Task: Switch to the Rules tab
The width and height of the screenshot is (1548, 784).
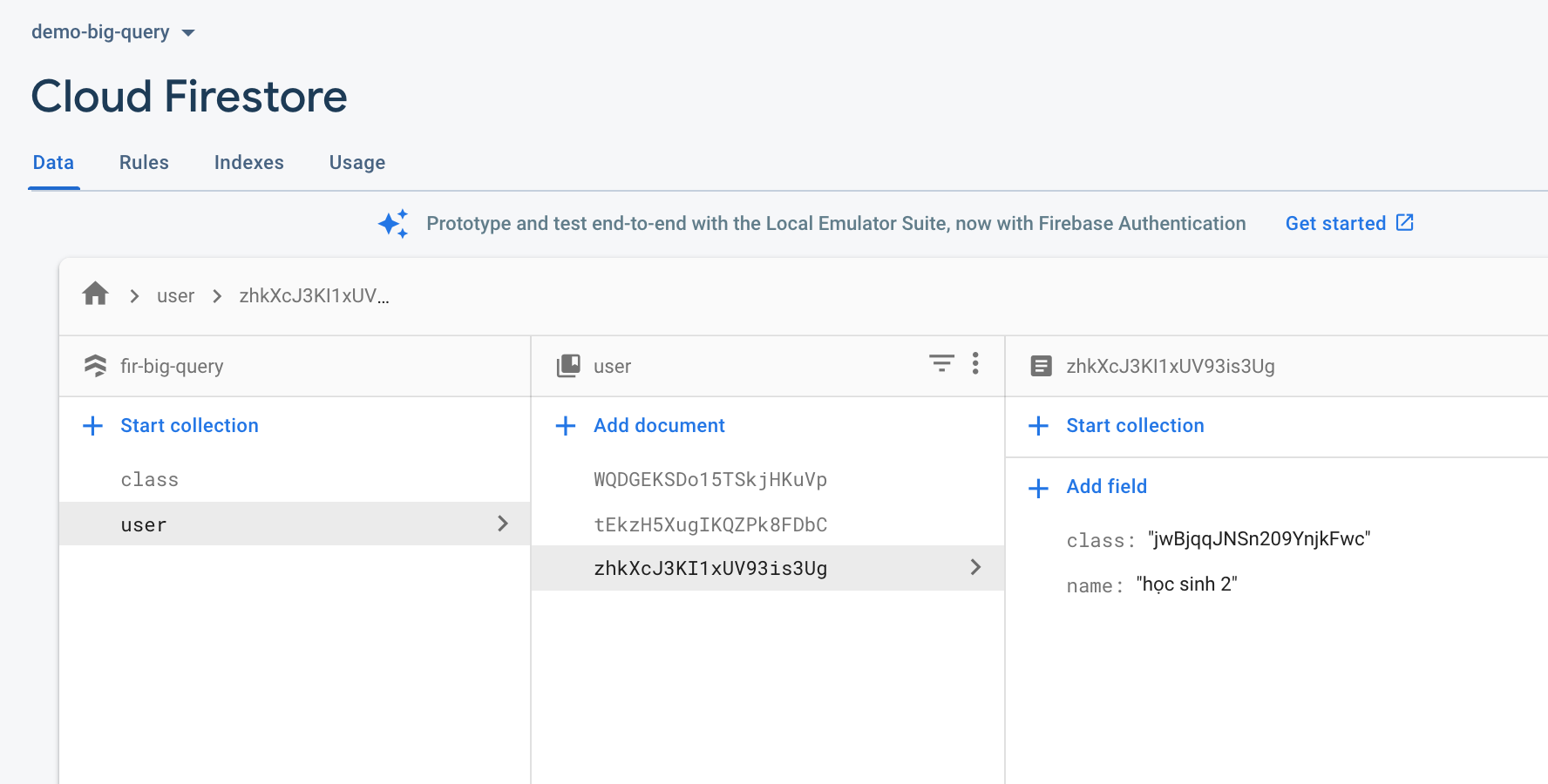Action: pyautogui.click(x=143, y=162)
